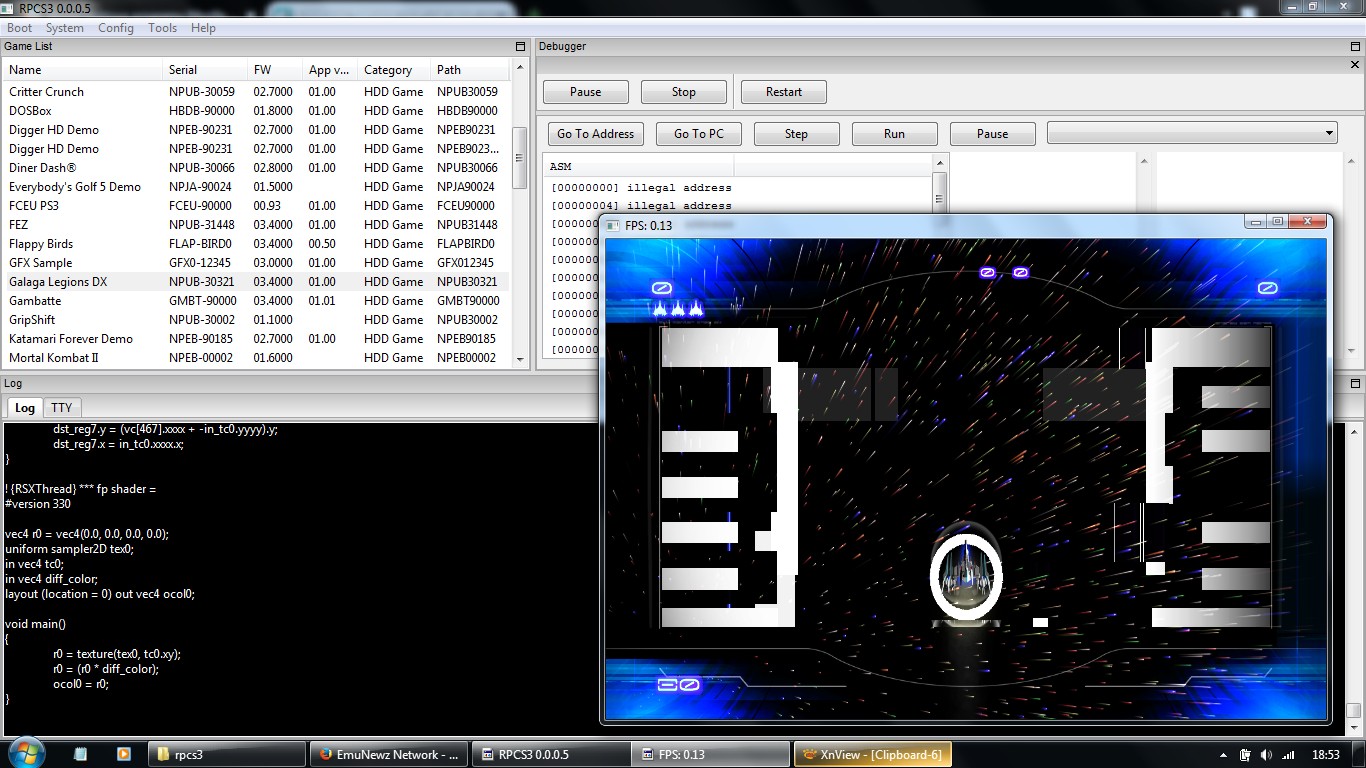
Task: Open the Debugger thread dropdown
Action: click(x=1192, y=133)
